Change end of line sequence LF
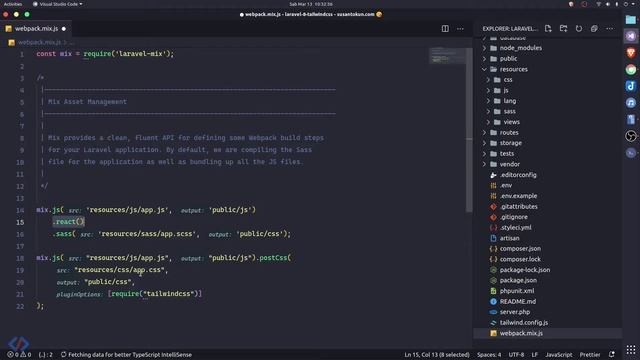 tap(535, 355)
